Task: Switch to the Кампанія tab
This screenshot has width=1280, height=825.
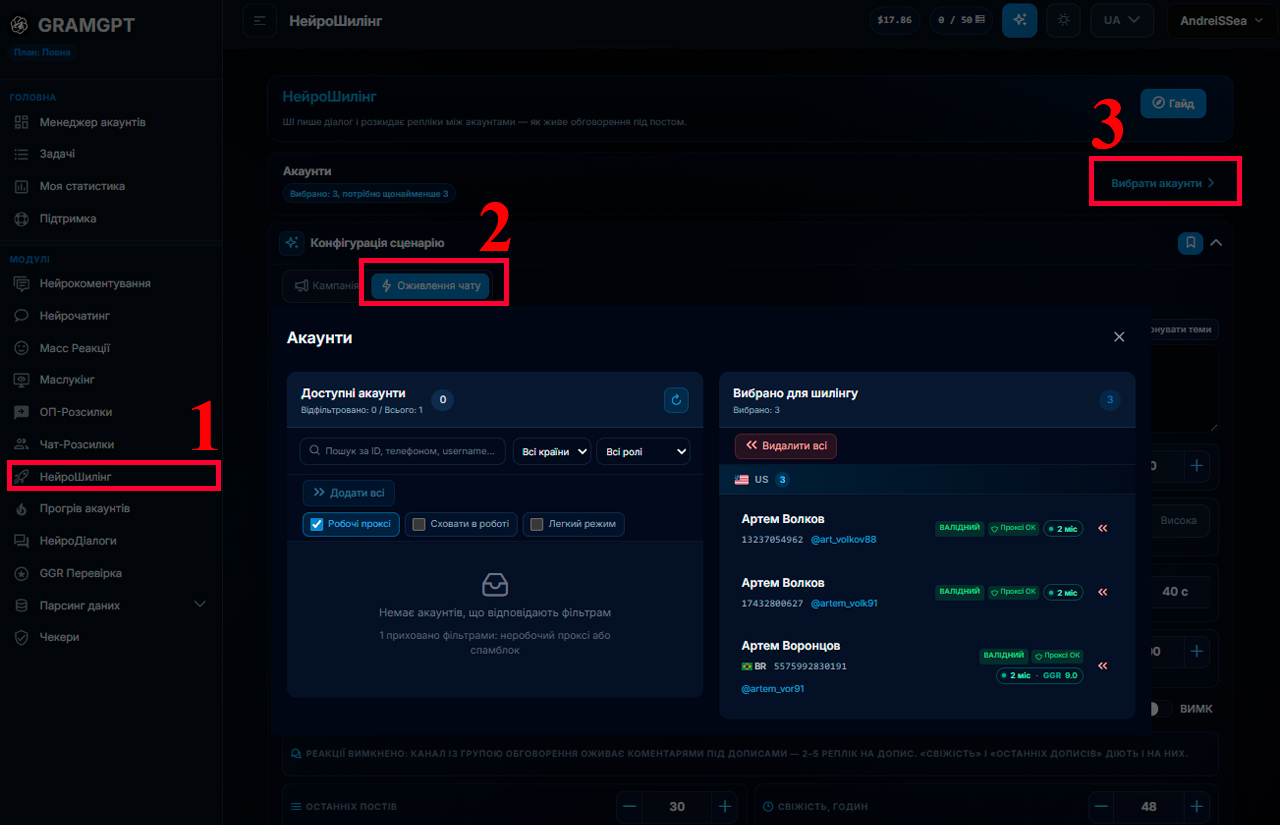Action: [x=325, y=286]
